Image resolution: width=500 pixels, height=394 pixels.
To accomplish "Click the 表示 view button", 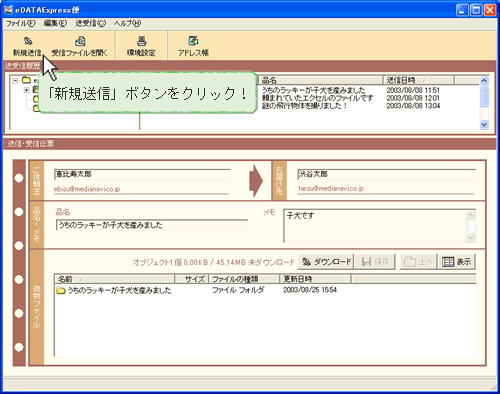I will pyautogui.click(x=457, y=262).
